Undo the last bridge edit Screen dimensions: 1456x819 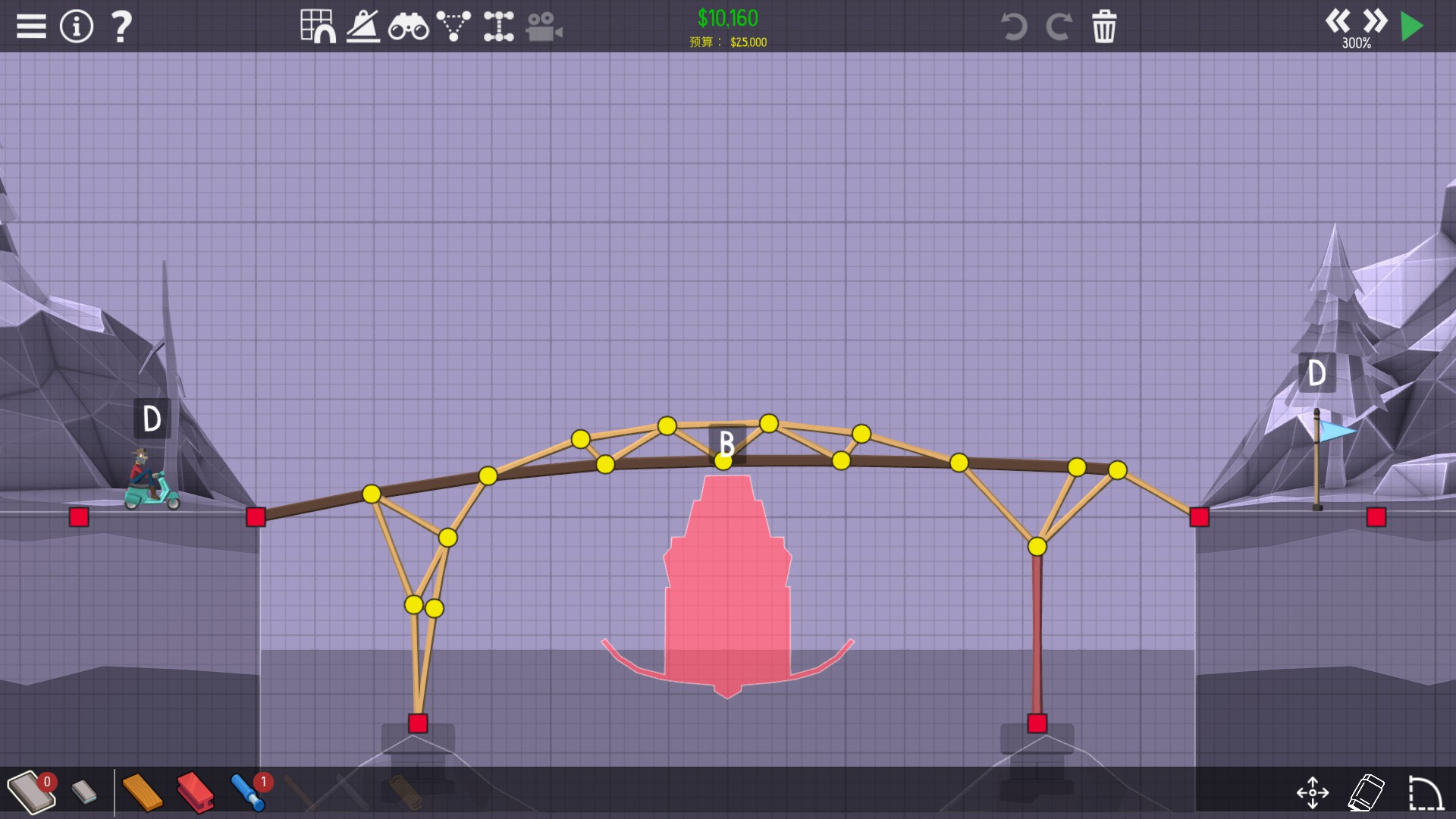click(1013, 27)
